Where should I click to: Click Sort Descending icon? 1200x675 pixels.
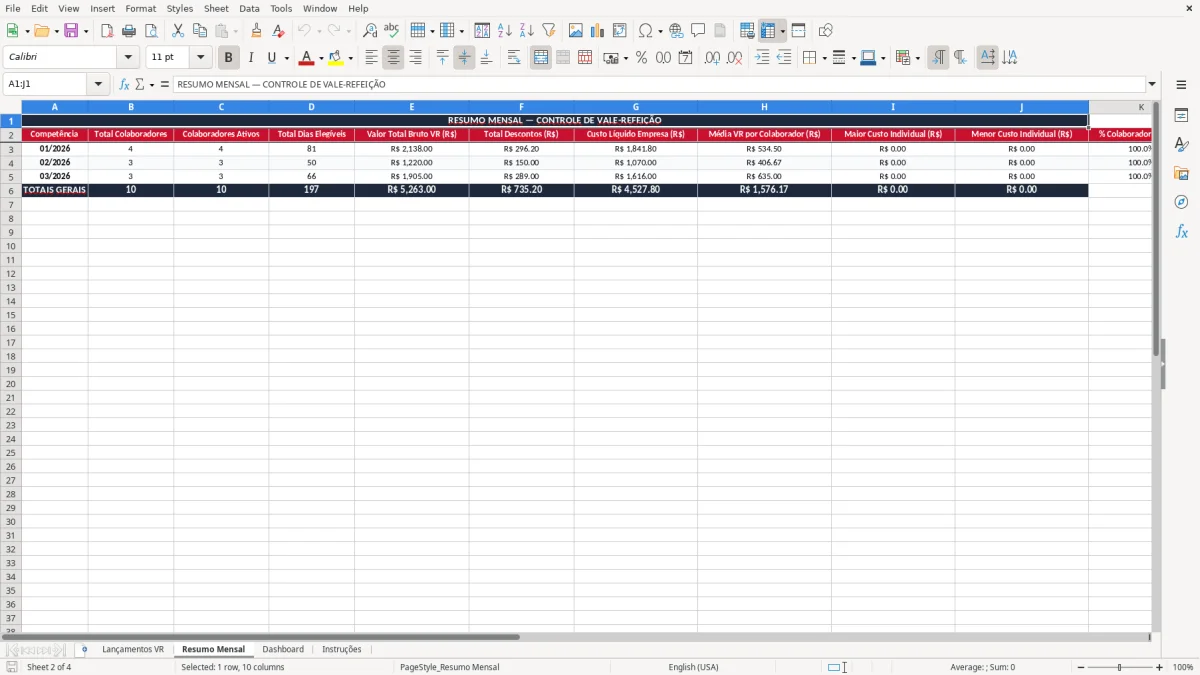[527, 31]
